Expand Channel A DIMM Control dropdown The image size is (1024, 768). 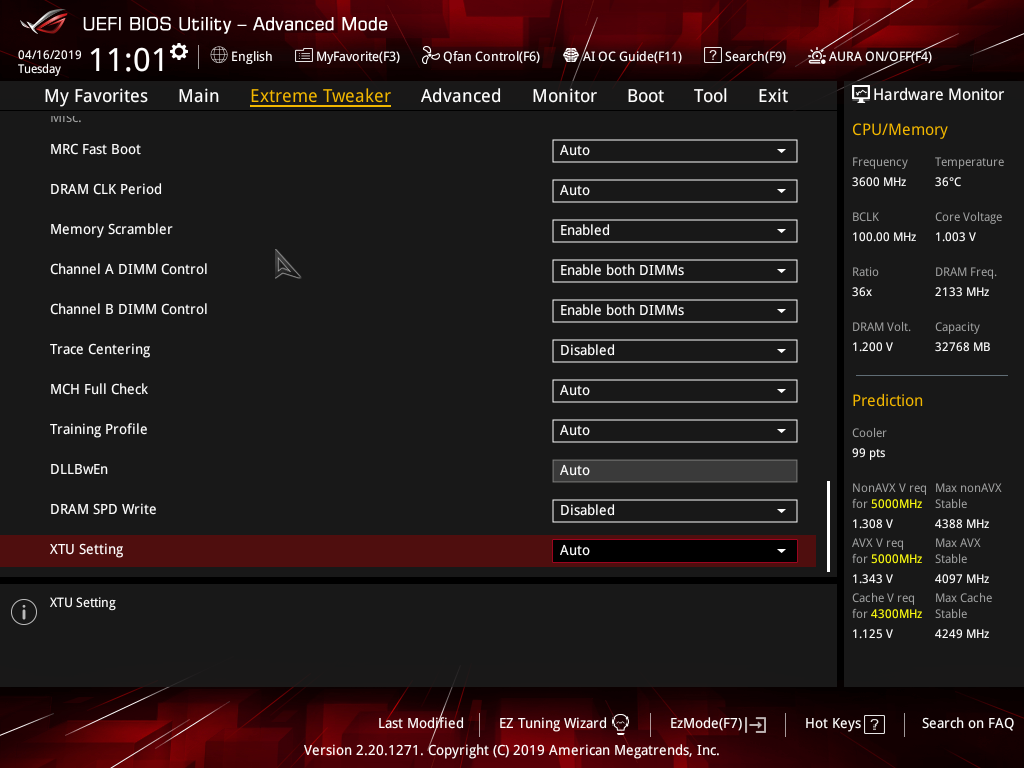[x=675, y=271]
